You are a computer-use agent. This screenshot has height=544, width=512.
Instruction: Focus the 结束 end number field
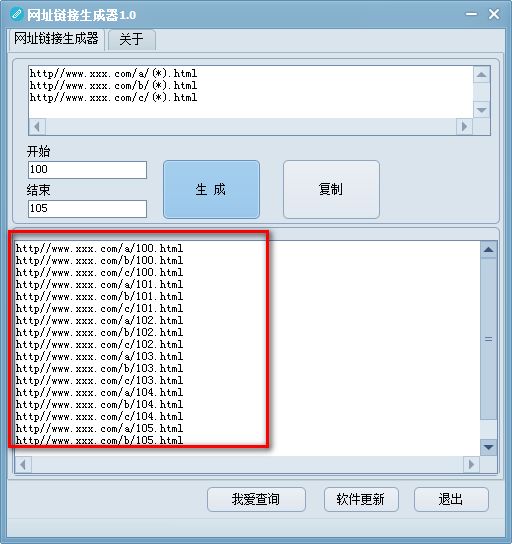coord(87,209)
